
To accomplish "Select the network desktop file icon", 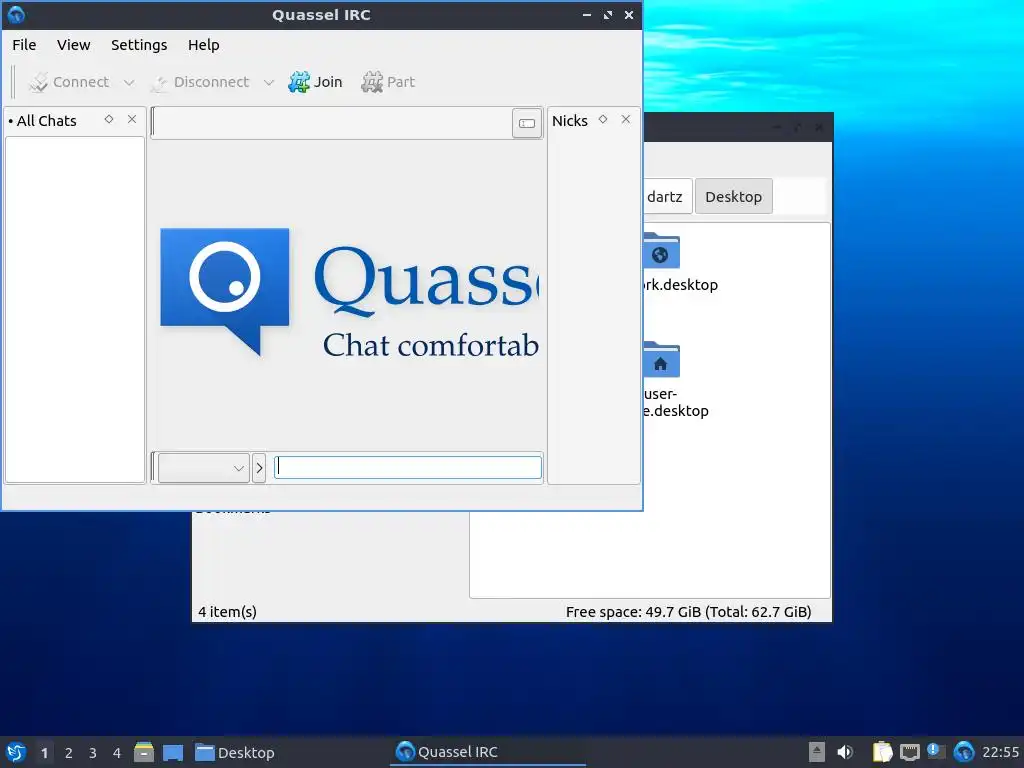I will 661,251.
